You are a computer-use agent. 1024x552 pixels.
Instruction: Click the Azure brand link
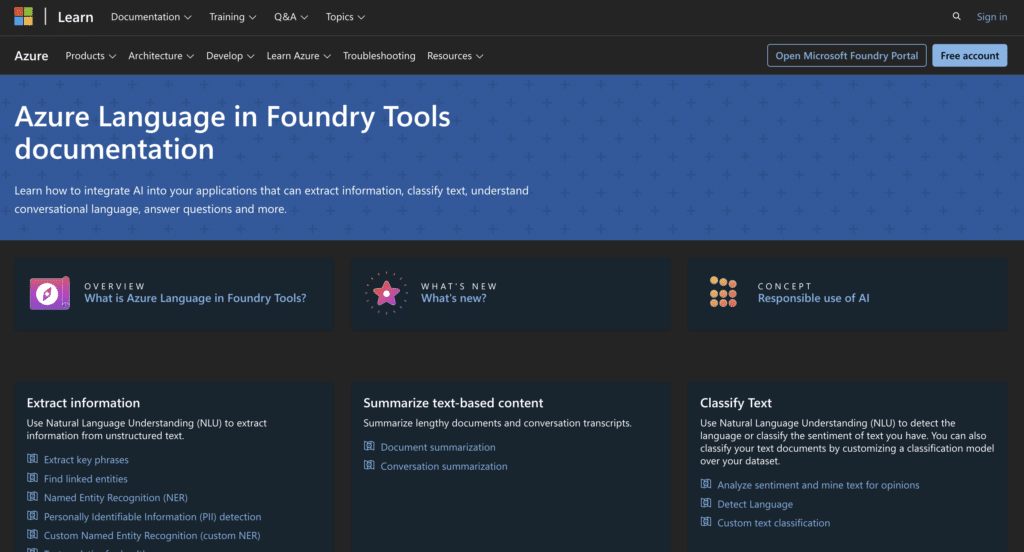(x=31, y=56)
